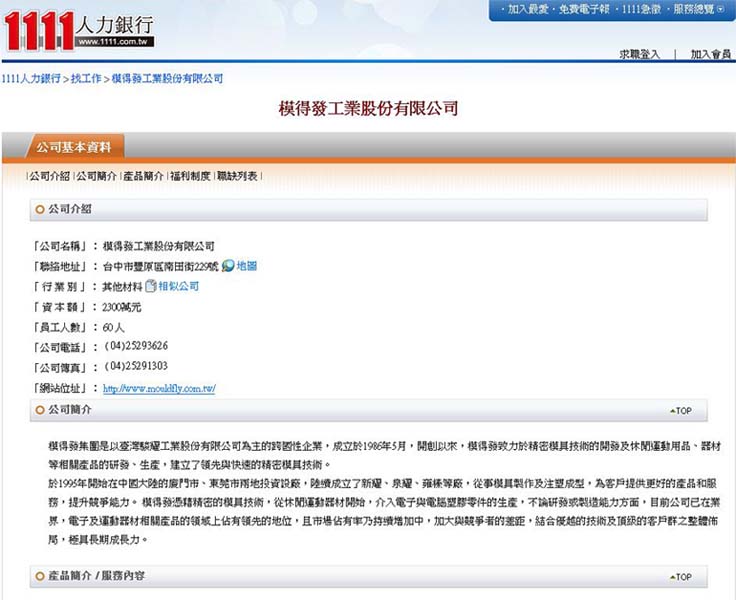
Task: Click the bullet icon of 公司簡介 section header
Action: 40,410
